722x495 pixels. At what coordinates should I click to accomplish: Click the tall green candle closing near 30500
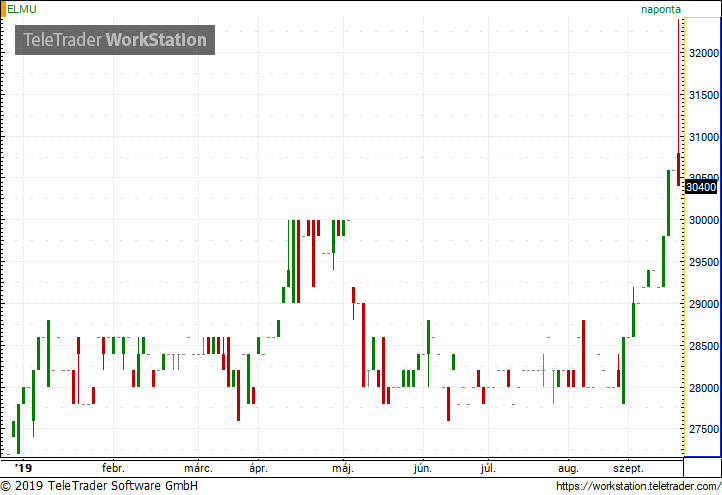click(669, 203)
